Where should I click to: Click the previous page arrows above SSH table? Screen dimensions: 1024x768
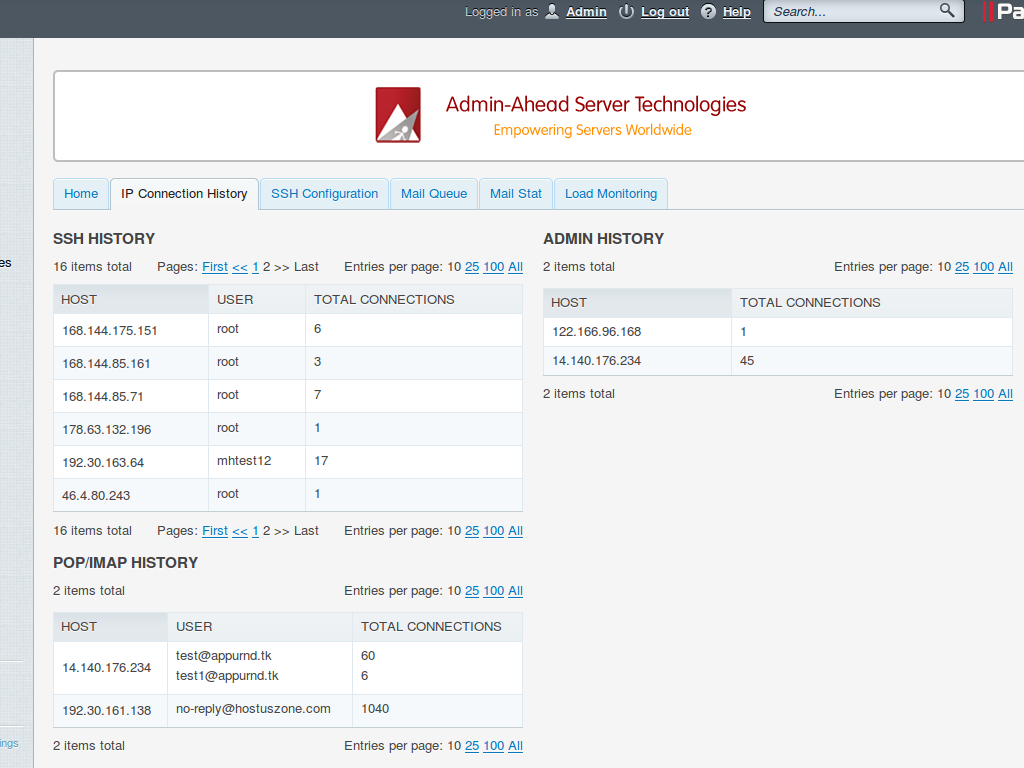[240, 267]
